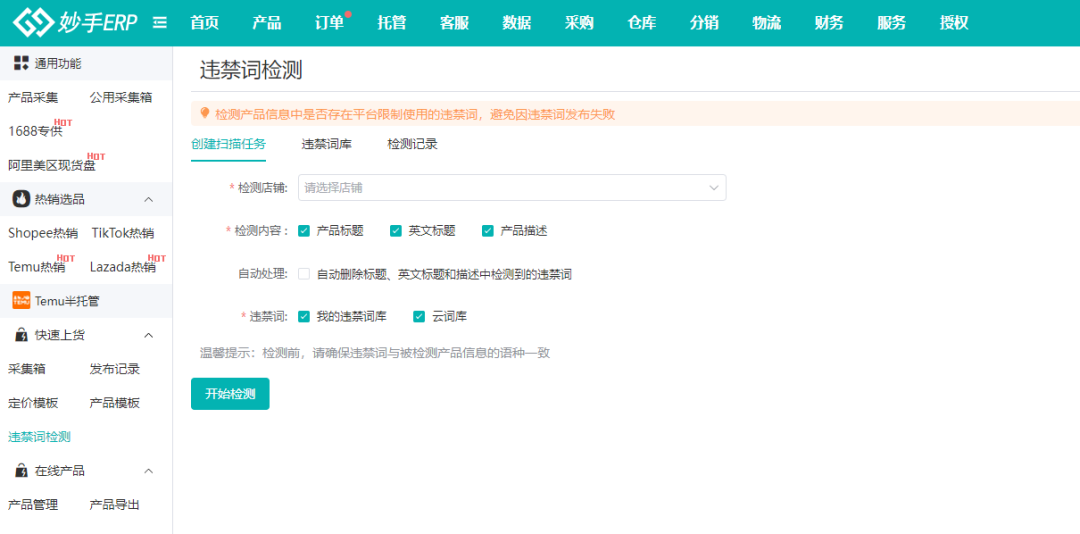Open 1688专供 sidebar link
The width and height of the screenshot is (1080, 534).
(x=36, y=131)
